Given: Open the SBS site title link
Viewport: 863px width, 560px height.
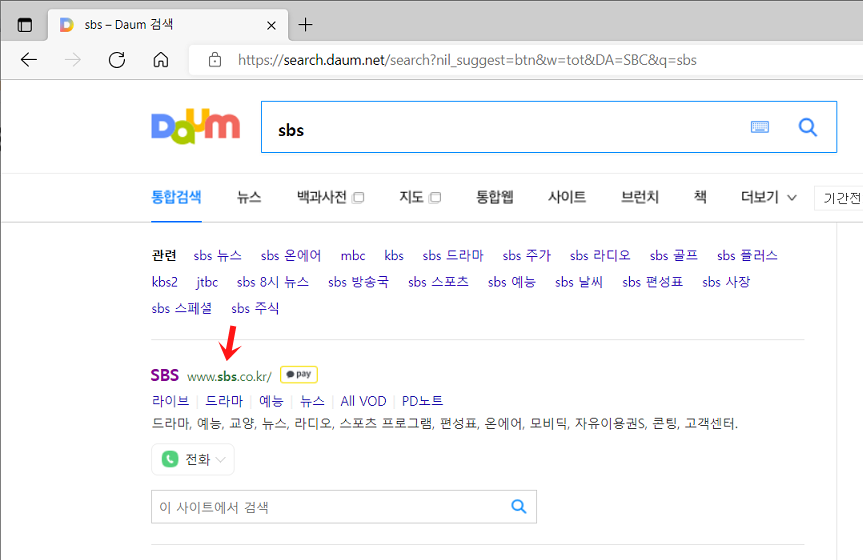Looking at the screenshot, I should [165, 375].
